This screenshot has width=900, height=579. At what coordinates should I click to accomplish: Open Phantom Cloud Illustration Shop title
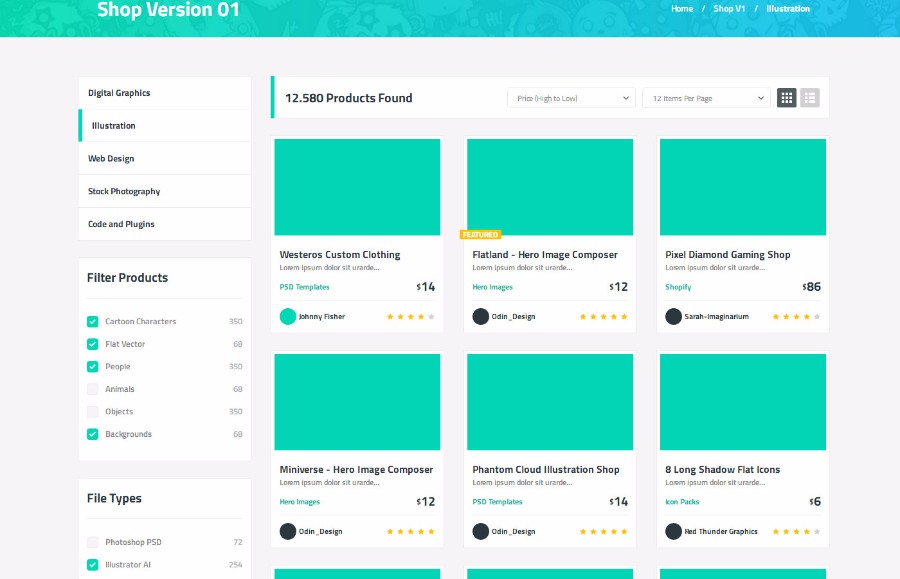[546, 469]
